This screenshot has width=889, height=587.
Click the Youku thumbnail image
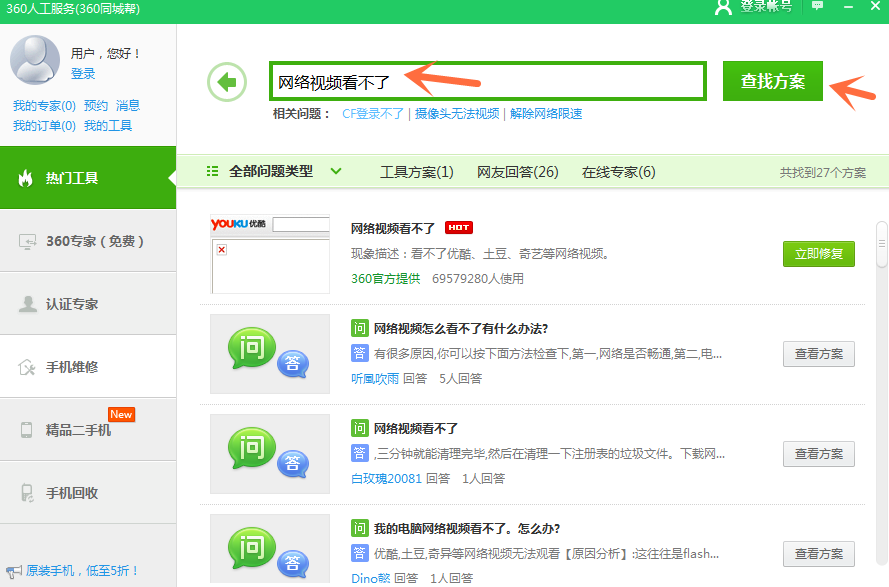pos(270,254)
